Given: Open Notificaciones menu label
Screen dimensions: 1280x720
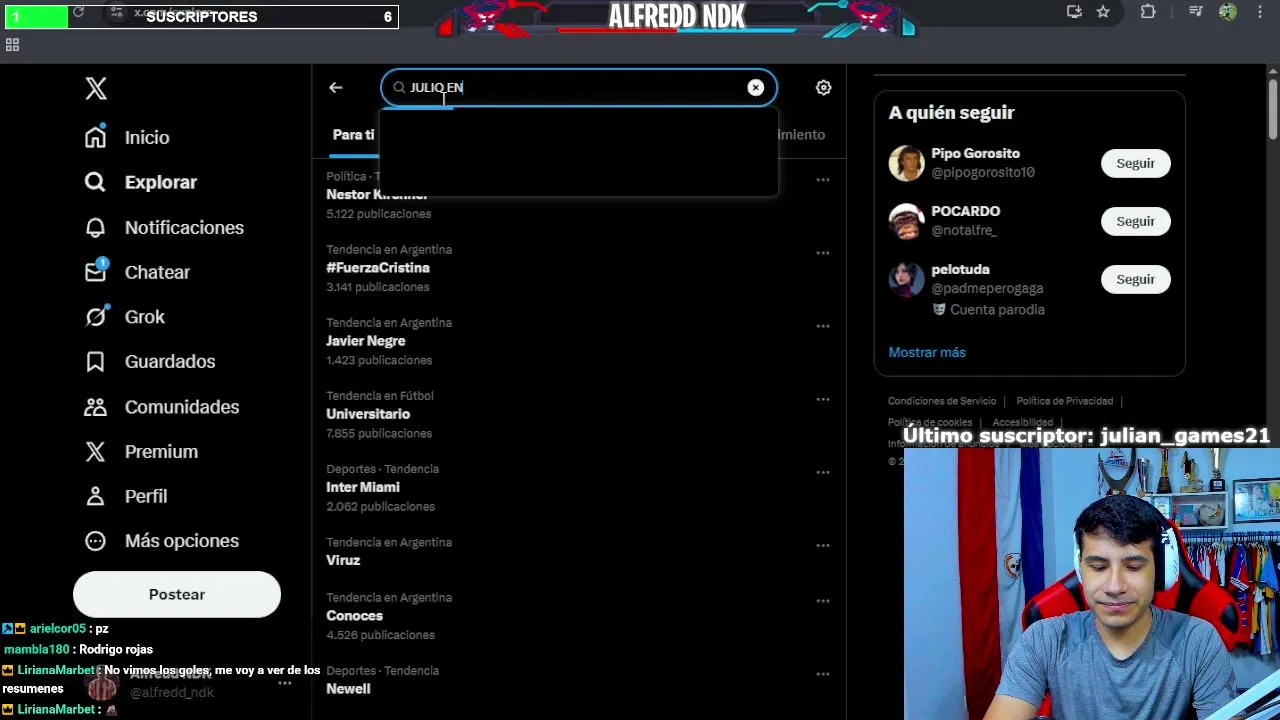Looking at the screenshot, I should click(184, 227).
